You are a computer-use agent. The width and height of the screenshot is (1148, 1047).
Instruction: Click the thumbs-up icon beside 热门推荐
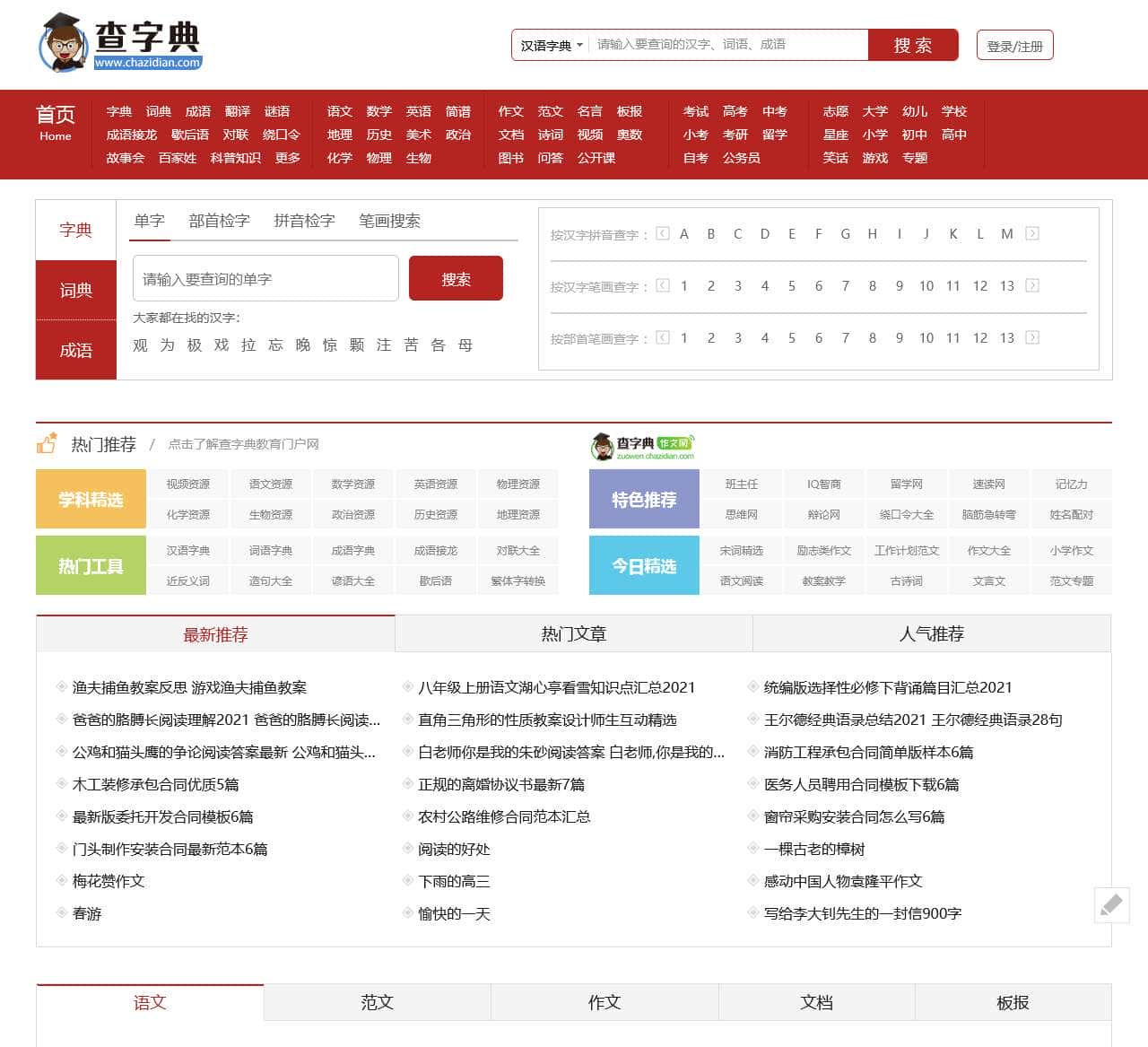(x=47, y=444)
